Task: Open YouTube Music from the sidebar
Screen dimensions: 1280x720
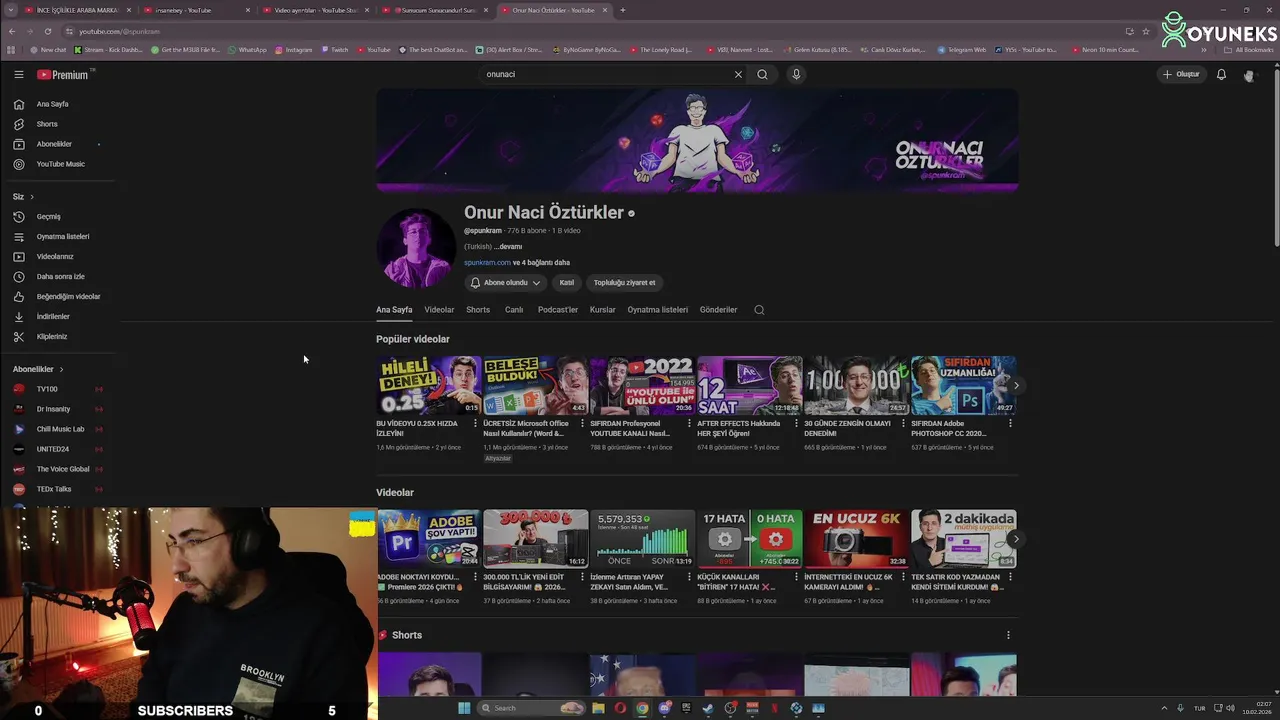Action: pyautogui.click(x=60, y=164)
